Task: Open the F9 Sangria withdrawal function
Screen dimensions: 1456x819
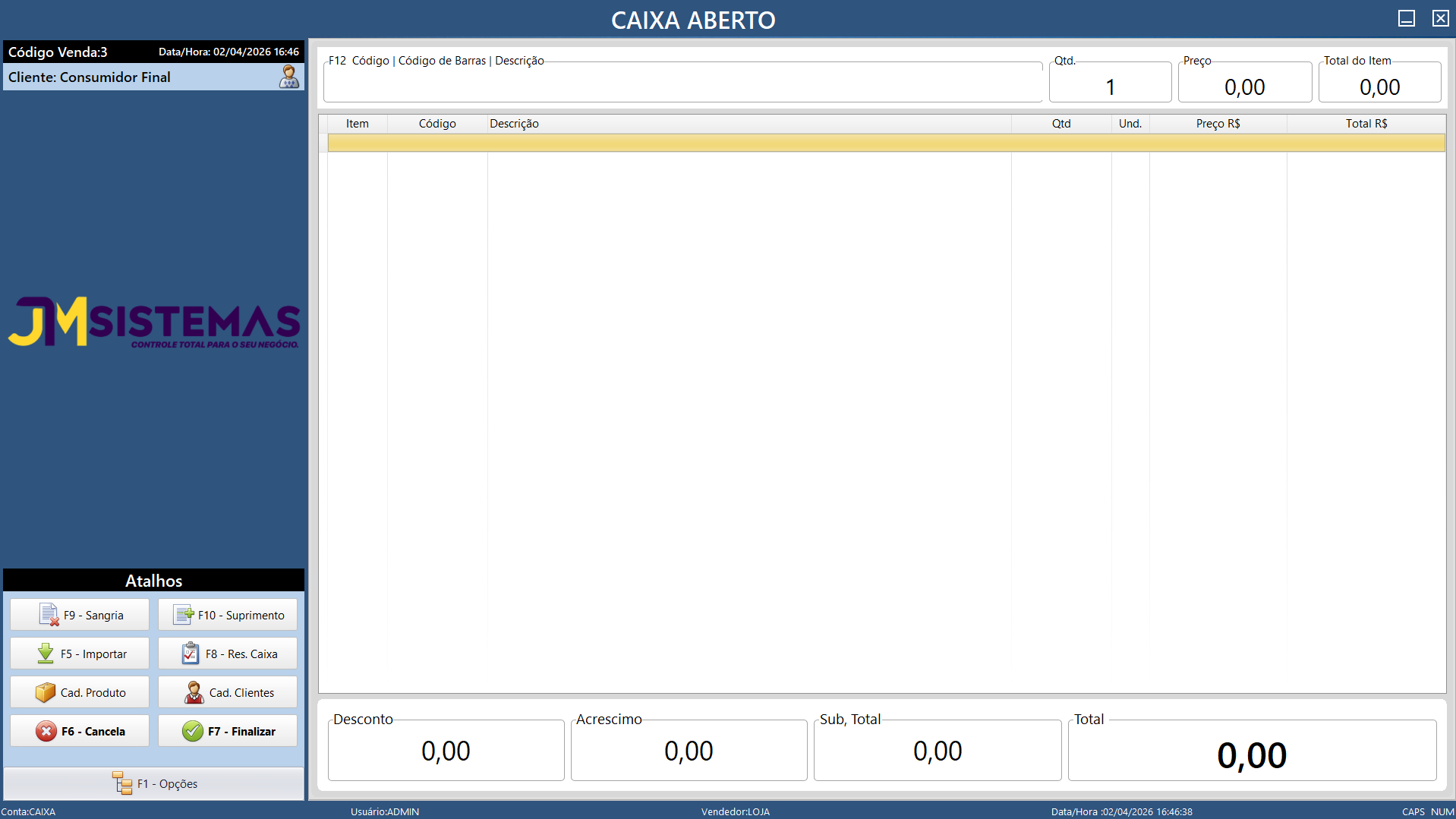Action: [80, 615]
